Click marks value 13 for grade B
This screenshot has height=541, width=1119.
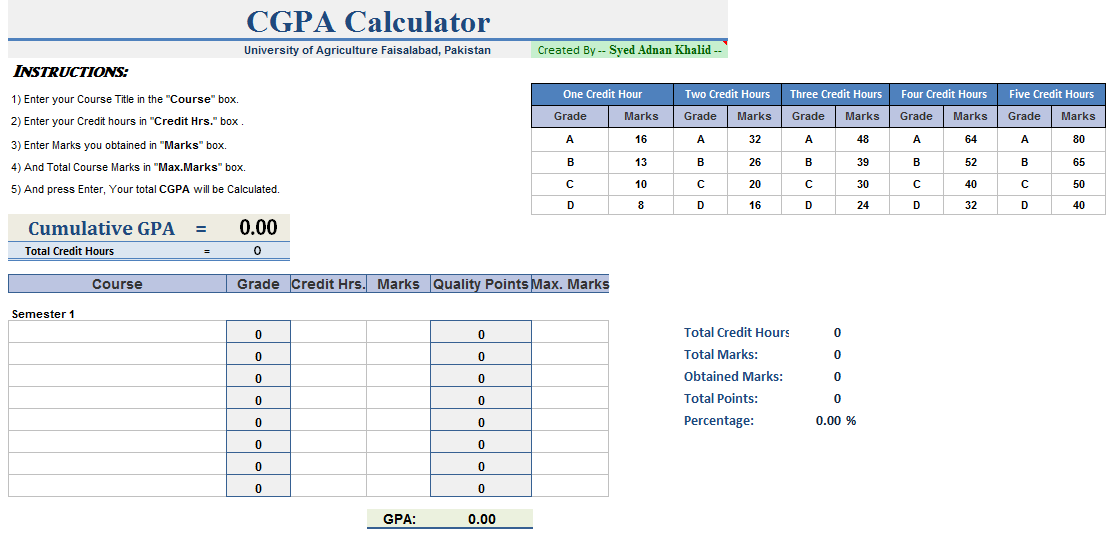[x=641, y=162]
